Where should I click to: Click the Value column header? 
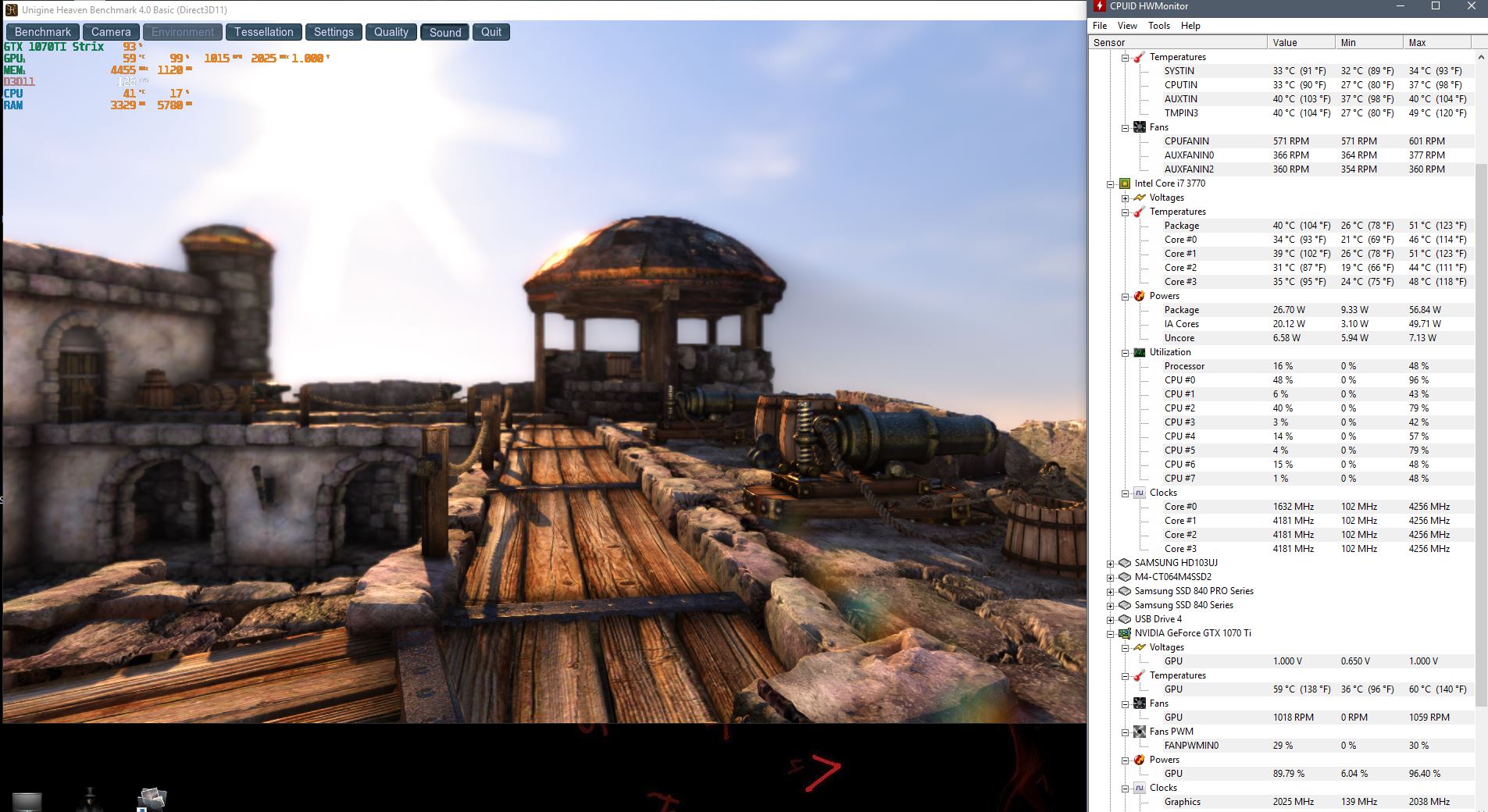[1301, 42]
